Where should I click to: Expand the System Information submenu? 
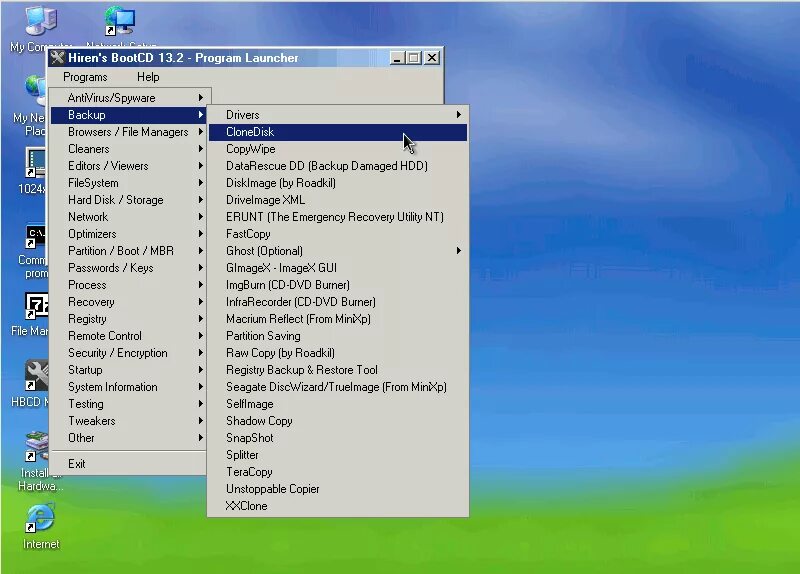tap(130, 387)
